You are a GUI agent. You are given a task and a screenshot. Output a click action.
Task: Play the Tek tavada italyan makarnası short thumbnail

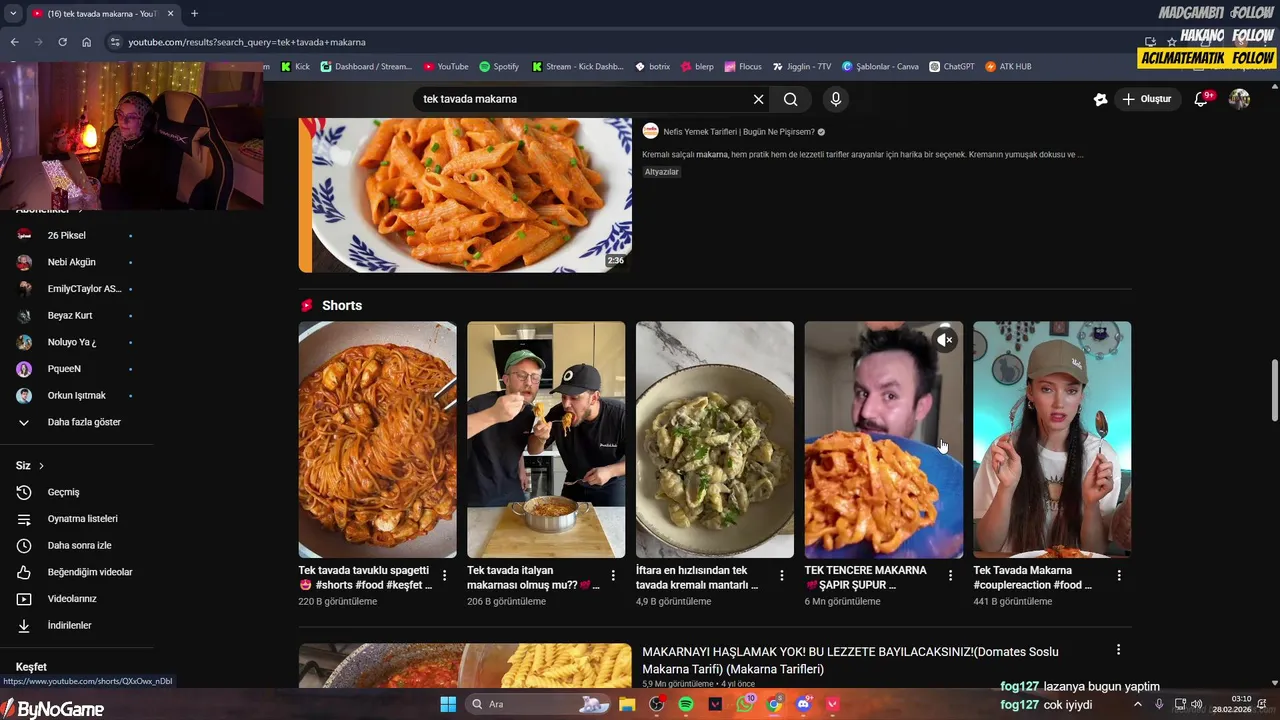tap(546, 439)
